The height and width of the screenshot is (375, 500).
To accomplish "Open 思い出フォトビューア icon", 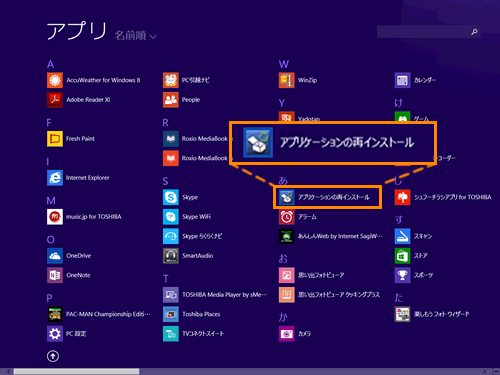I will click(x=287, y=275).
